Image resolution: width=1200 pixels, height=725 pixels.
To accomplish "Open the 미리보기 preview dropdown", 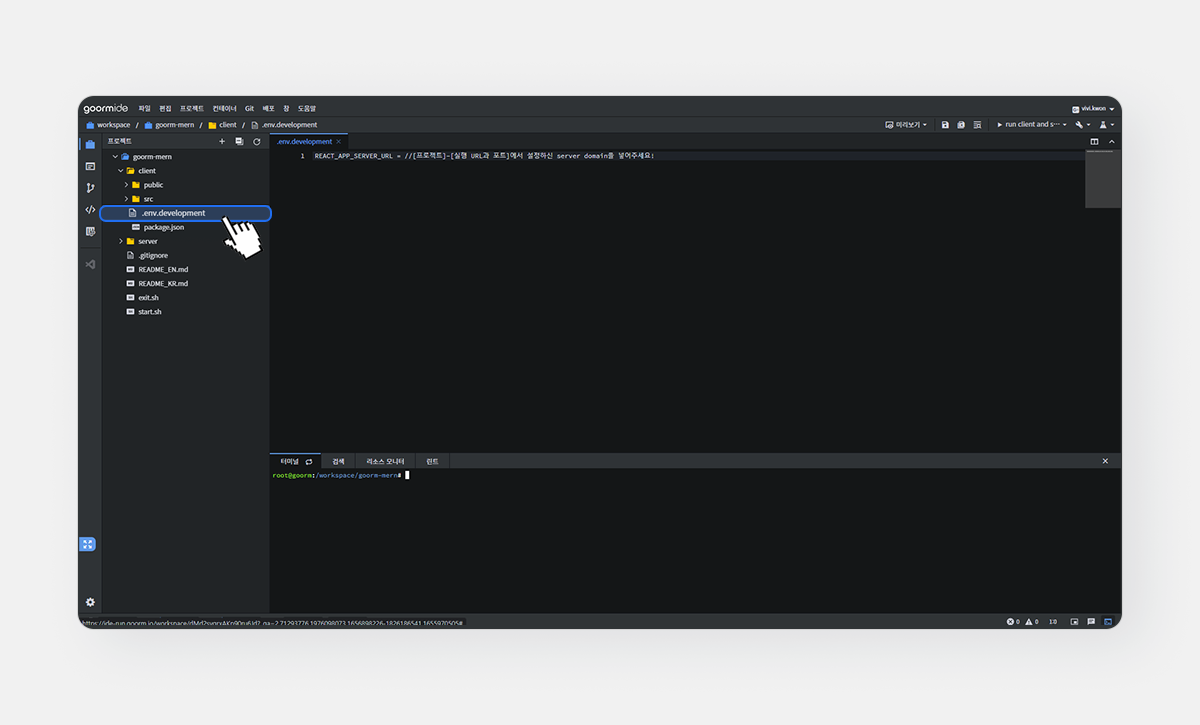I will tap(906, 125).
